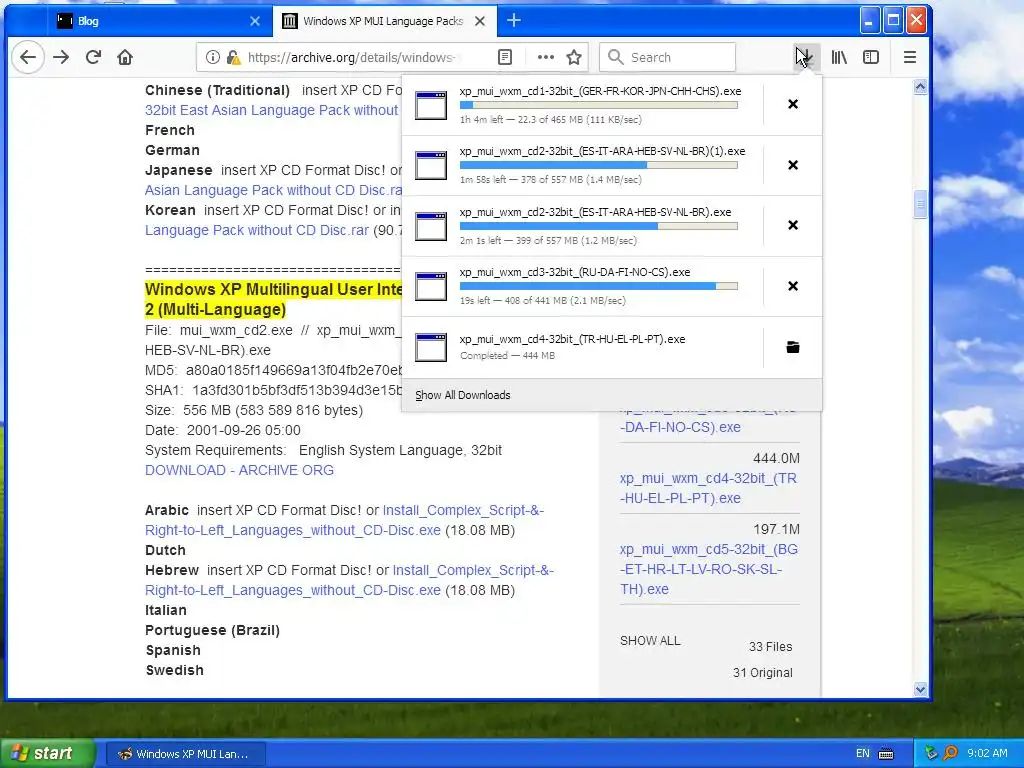Close the Blog tab

(x=255, y=21)
